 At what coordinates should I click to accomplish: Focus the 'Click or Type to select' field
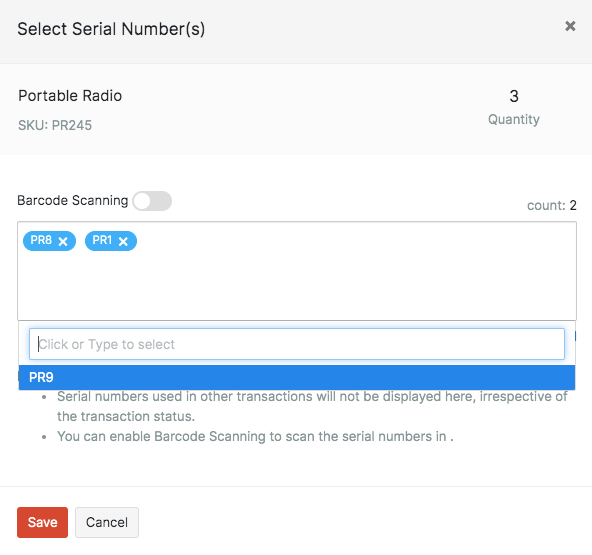297,344
